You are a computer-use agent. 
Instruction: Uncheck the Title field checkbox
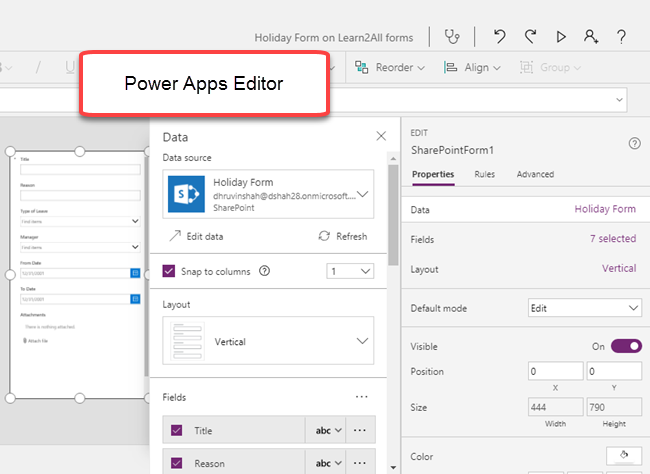[177, 431]
